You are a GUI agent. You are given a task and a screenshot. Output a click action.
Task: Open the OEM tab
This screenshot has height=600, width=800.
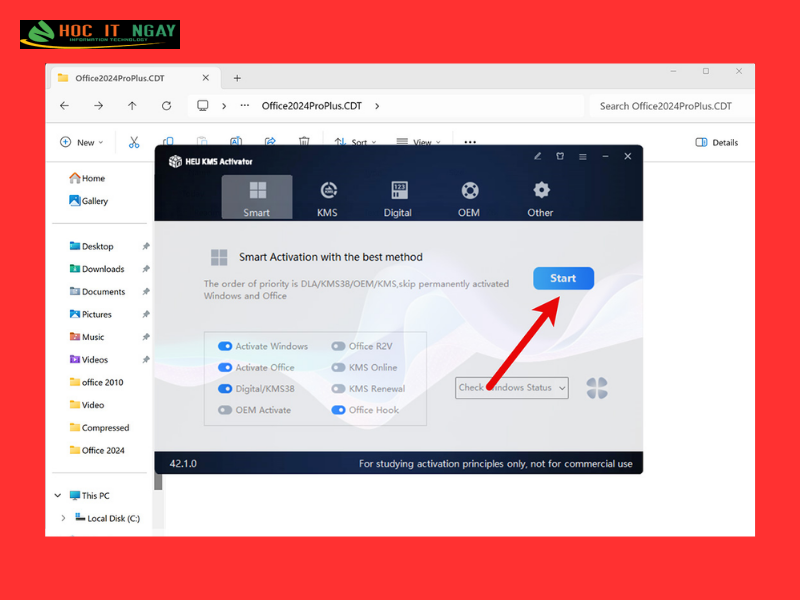(469, 197)
